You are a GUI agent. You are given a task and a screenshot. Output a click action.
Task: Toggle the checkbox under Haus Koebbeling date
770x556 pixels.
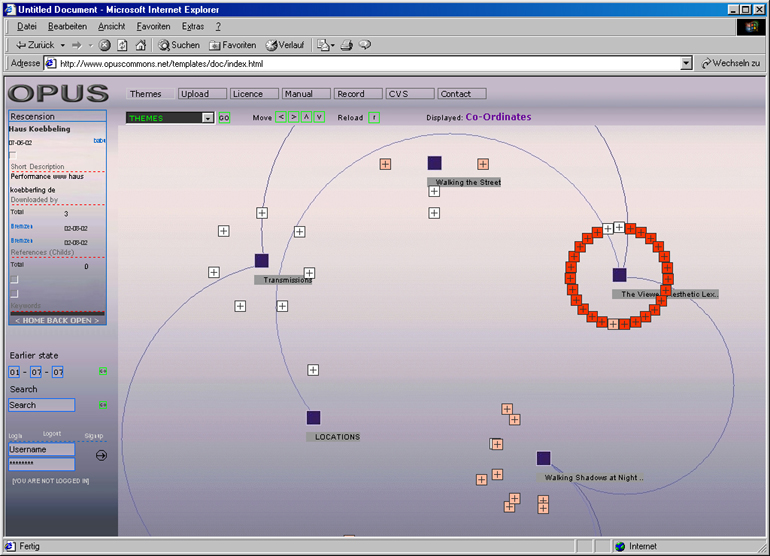[13, 155]
